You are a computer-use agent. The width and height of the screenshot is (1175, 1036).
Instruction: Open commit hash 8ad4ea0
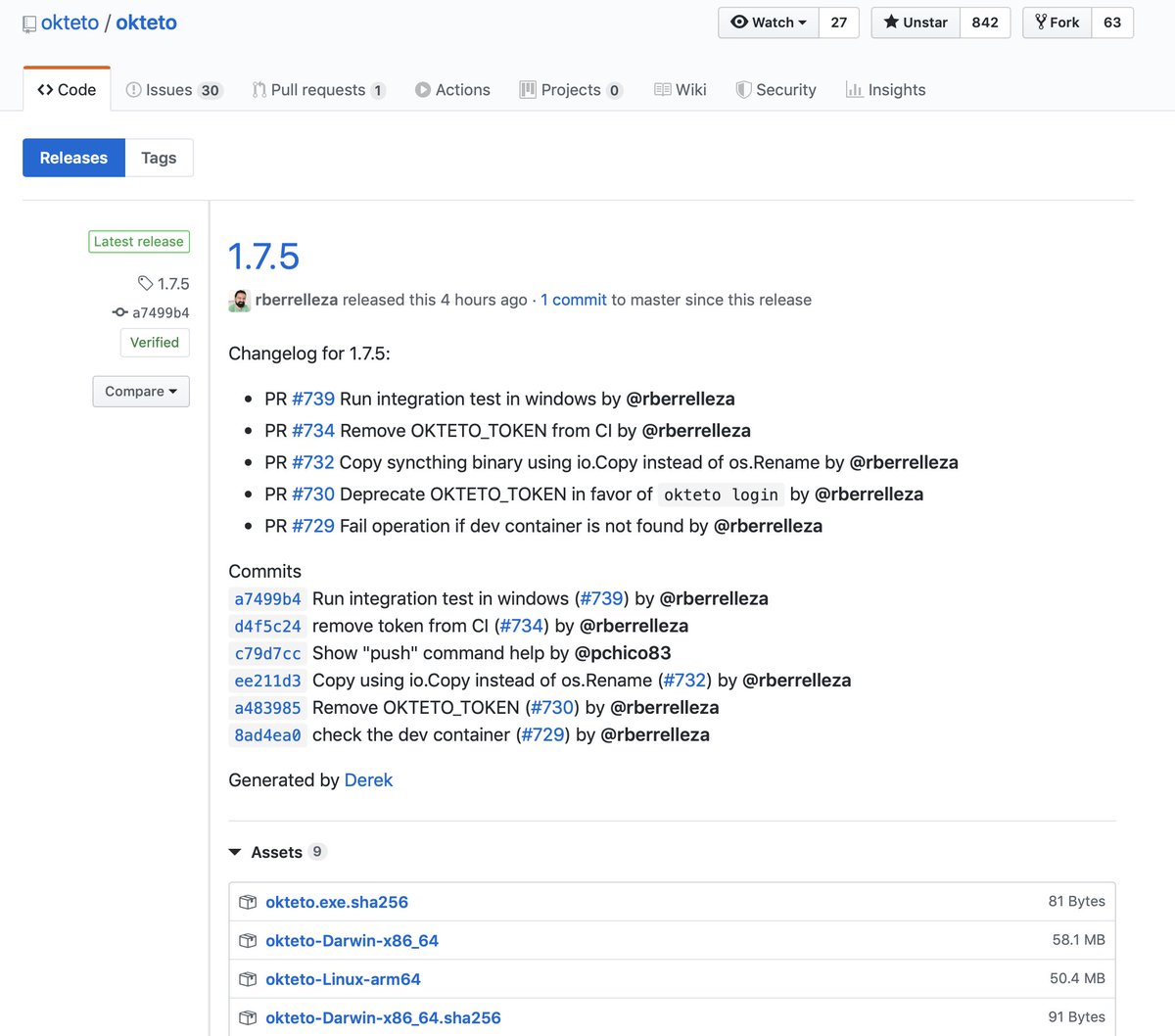point(267,735)
